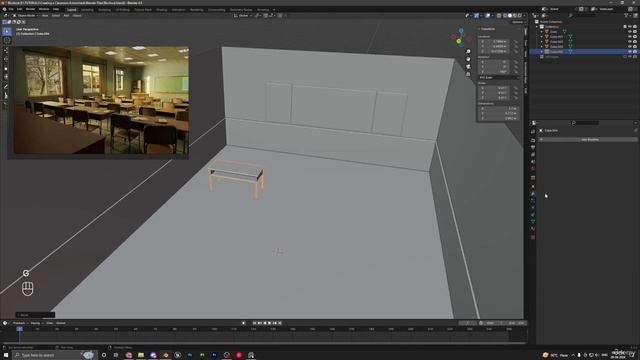Click the Add Modifier button
640x360 pixels.
pos(589,140)
